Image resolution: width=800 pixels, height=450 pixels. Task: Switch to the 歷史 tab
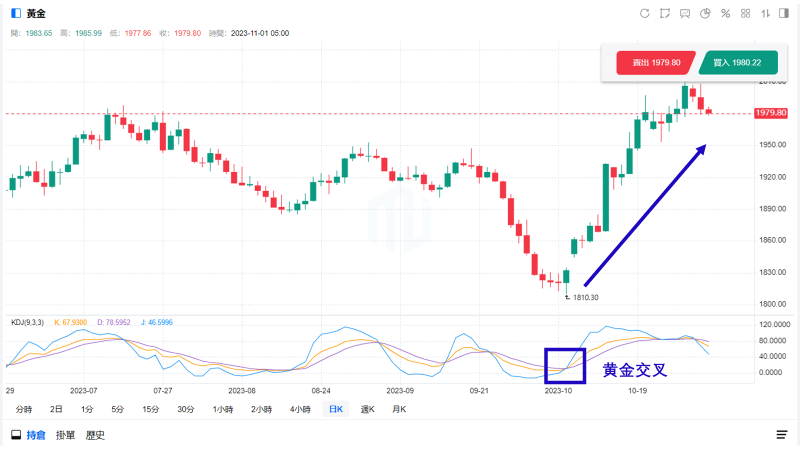95,435
